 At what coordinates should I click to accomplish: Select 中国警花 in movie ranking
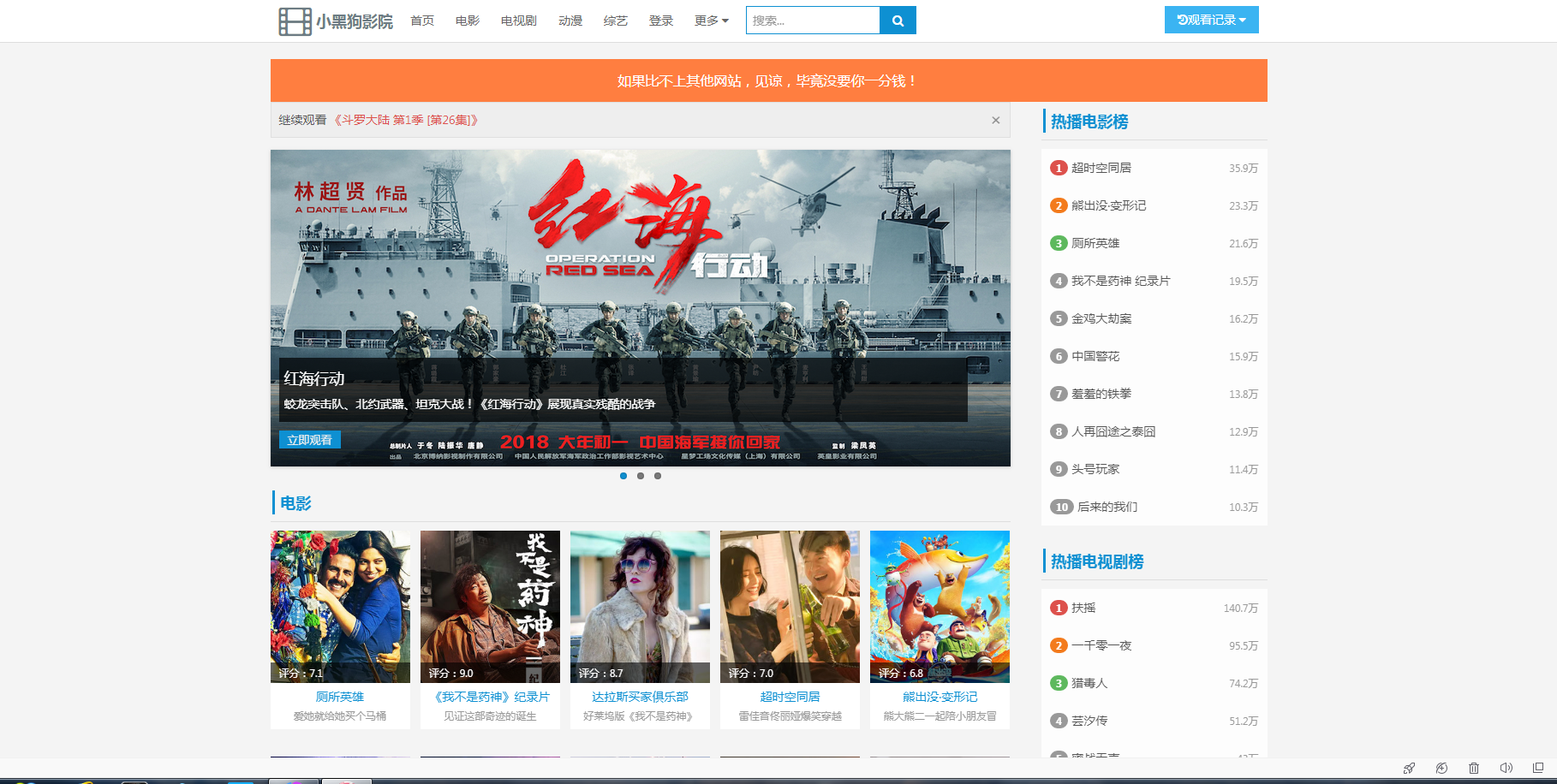pos(1095,356)
